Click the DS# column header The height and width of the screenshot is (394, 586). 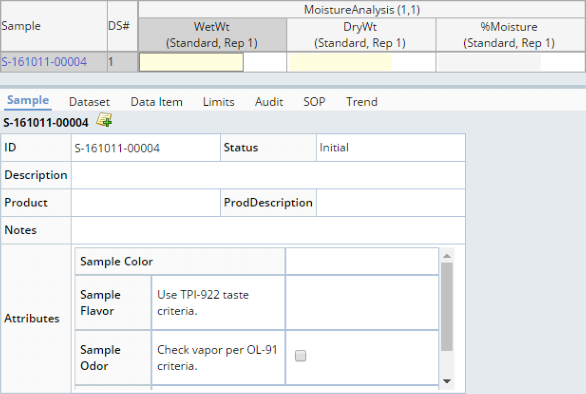click(122, 26)
